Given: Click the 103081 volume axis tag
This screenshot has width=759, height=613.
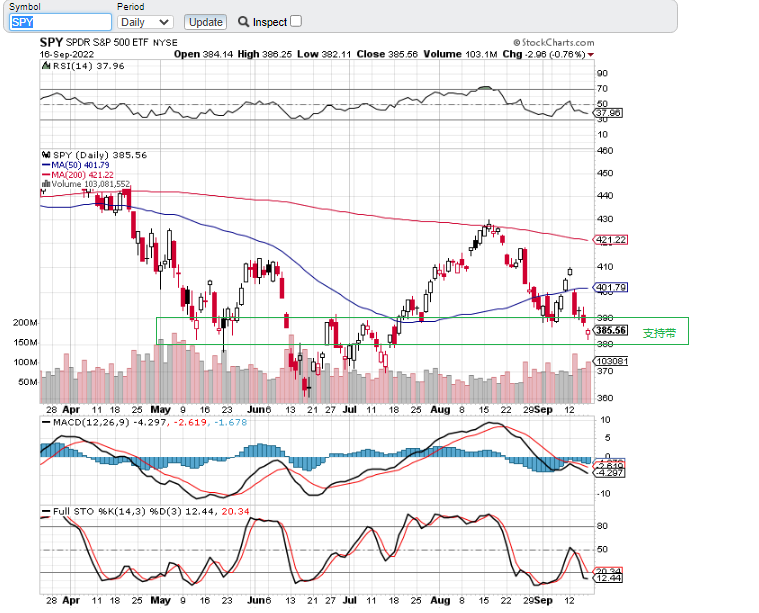Looking at the screenshot, I should (x=611, y=361).
